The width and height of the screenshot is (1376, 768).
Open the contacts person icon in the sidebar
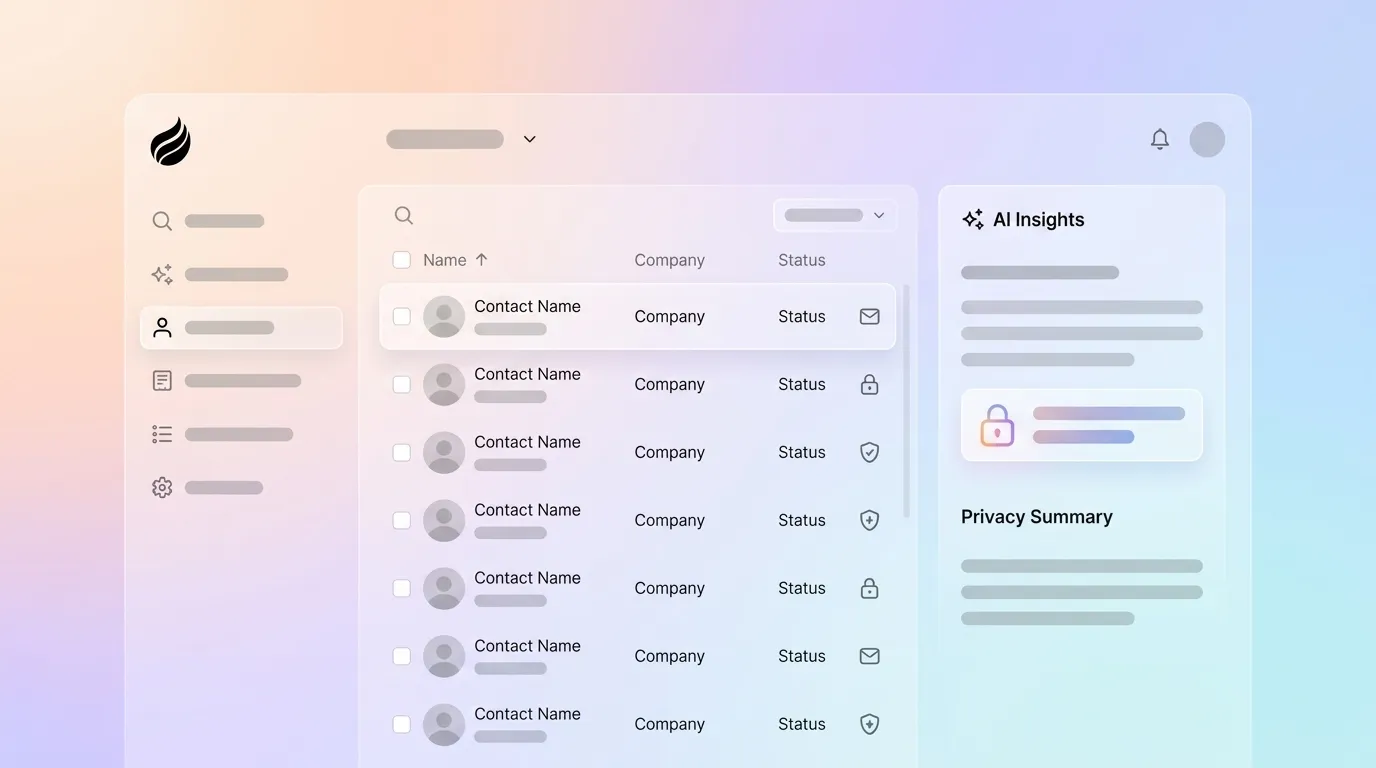click(162, 327)
